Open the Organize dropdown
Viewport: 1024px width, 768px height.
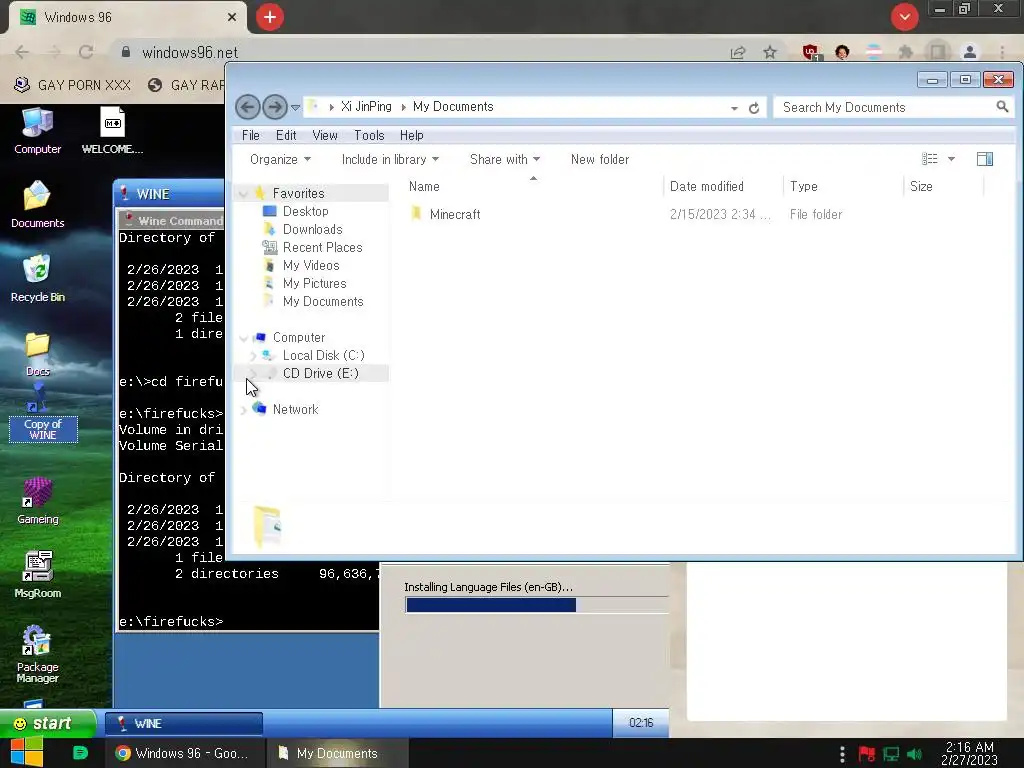tap(280, 159)
